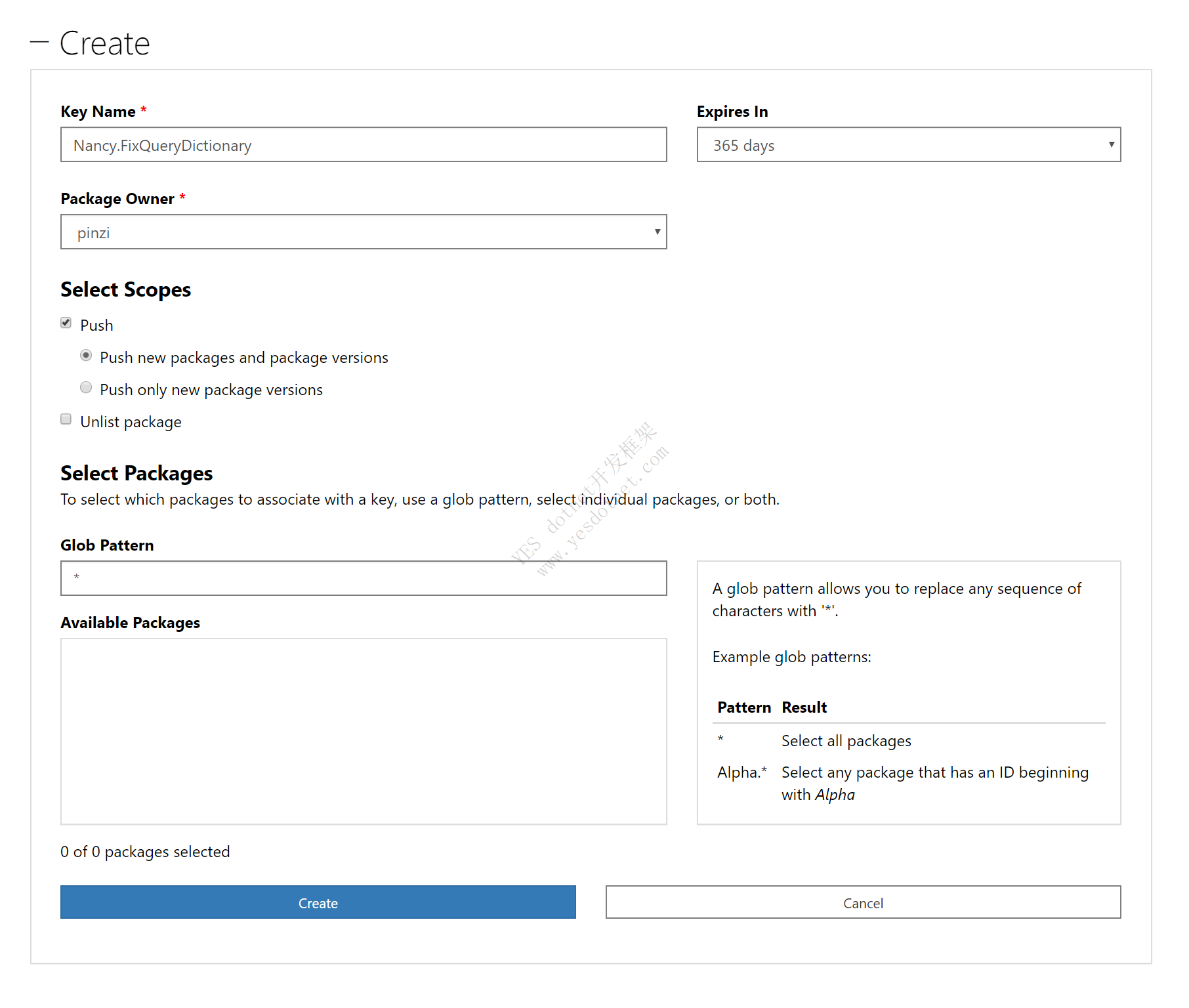The width and height of the screenshot is (1189, 1008).
Task: Click the 'Select Scopes' heading
Action: click(x=126, y=289)
